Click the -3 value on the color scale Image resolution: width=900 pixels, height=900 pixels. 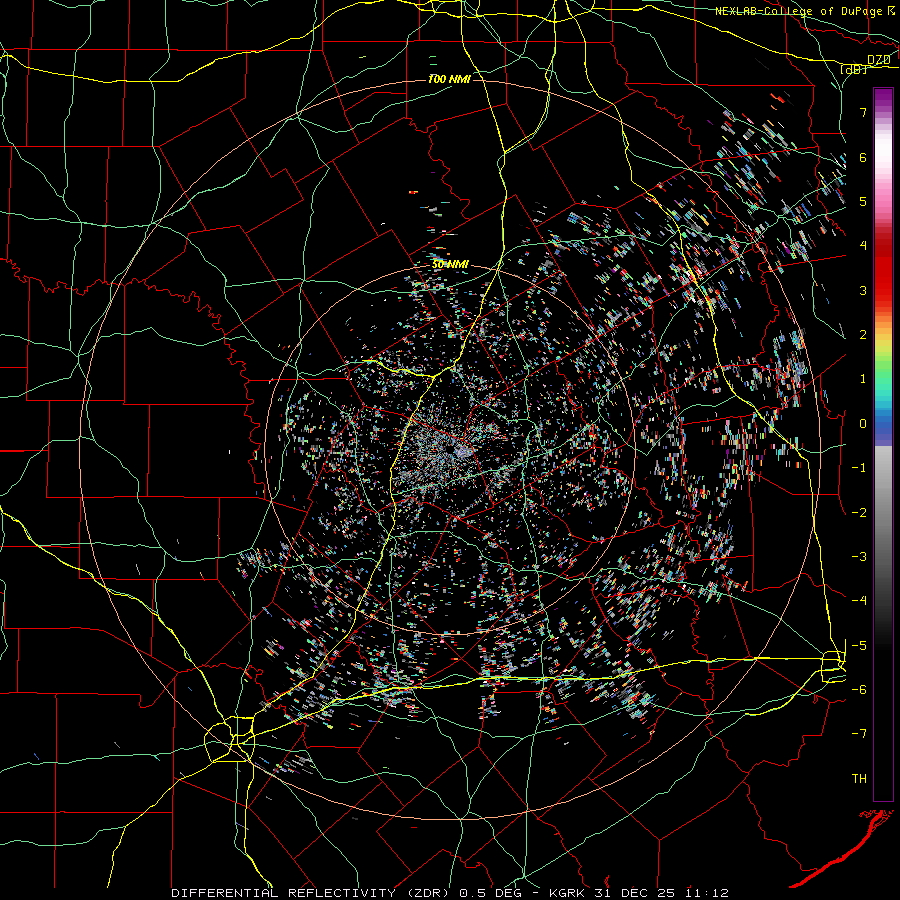pyautogui.click(x=859, y=557)
